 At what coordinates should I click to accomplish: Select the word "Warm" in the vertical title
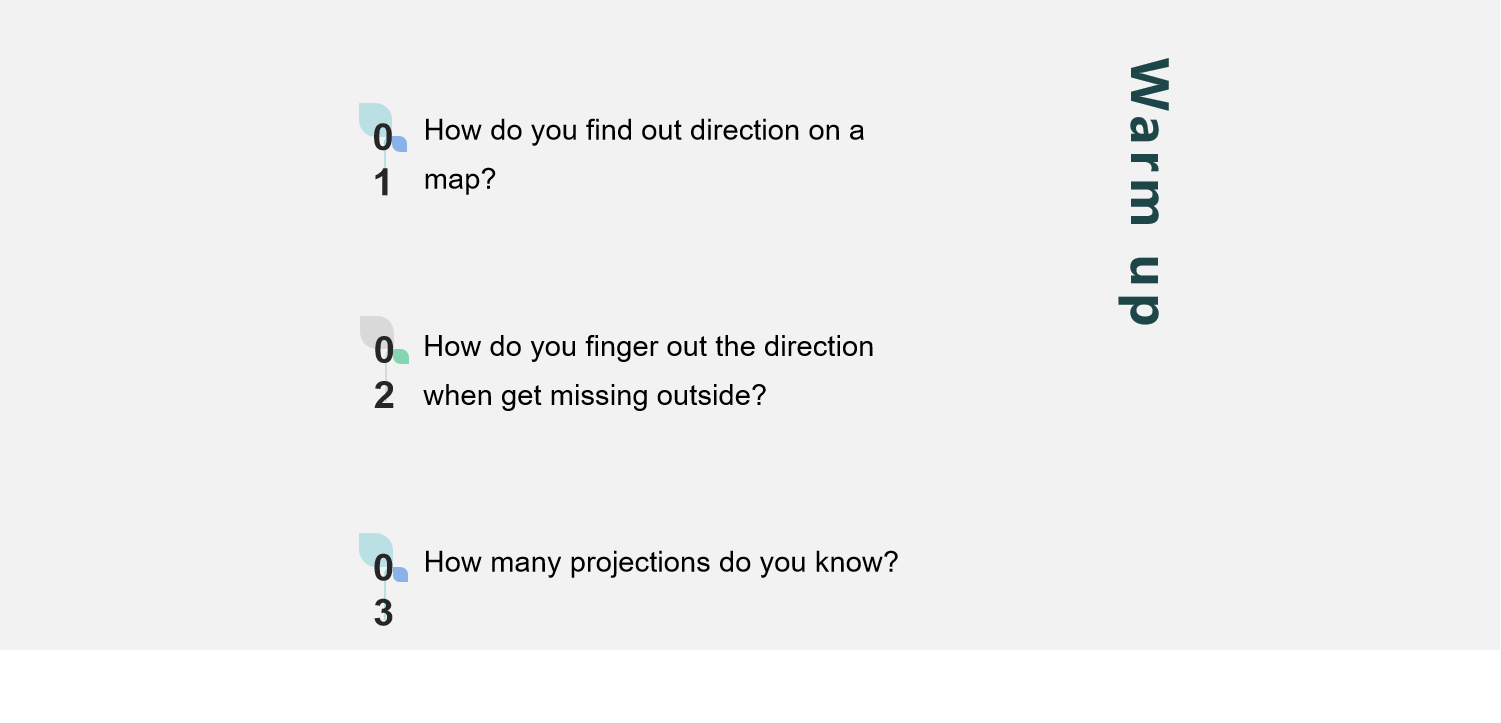coord(1146,142)
